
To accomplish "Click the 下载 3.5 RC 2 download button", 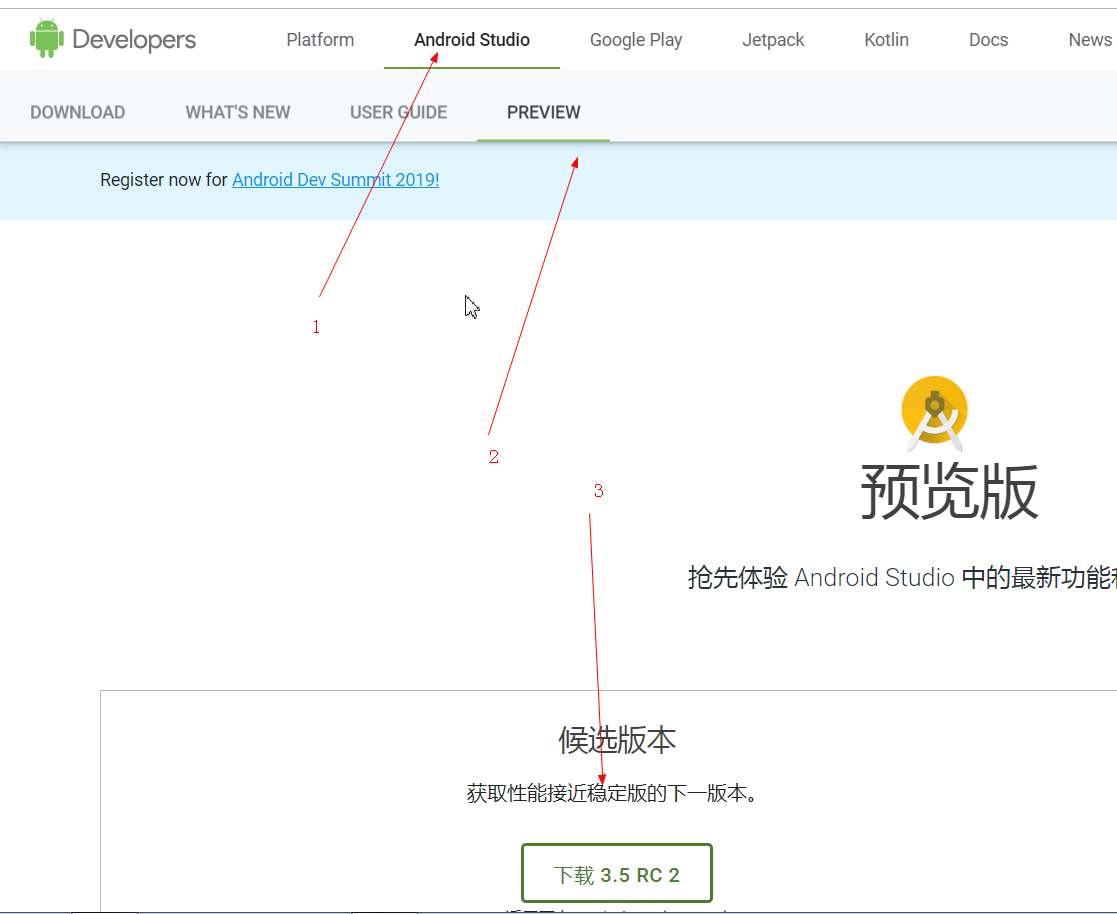I will 617,873.
